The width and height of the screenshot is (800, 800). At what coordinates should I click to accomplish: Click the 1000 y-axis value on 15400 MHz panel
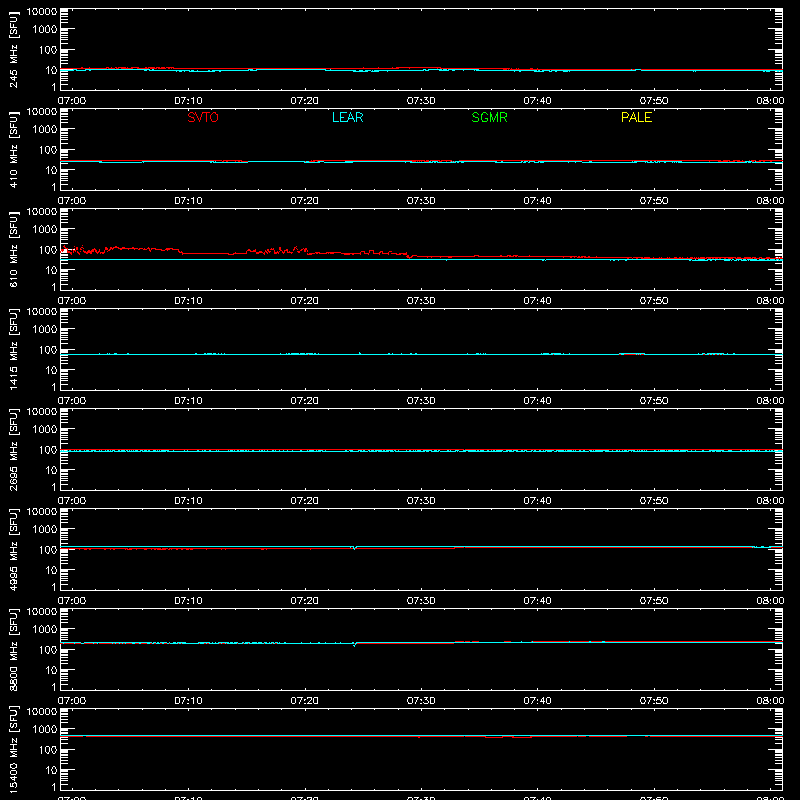pos(45,730)
